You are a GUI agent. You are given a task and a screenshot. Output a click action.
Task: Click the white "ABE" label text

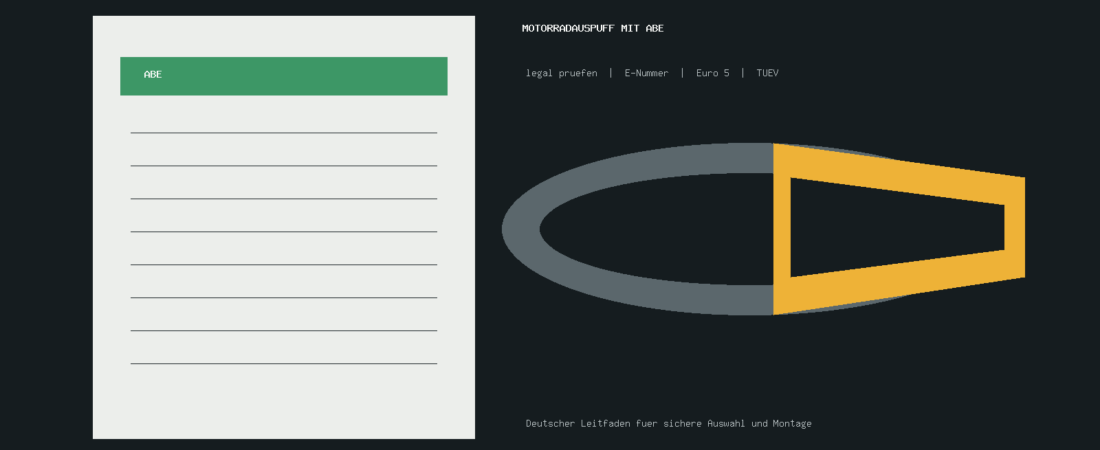pos(153,74)
